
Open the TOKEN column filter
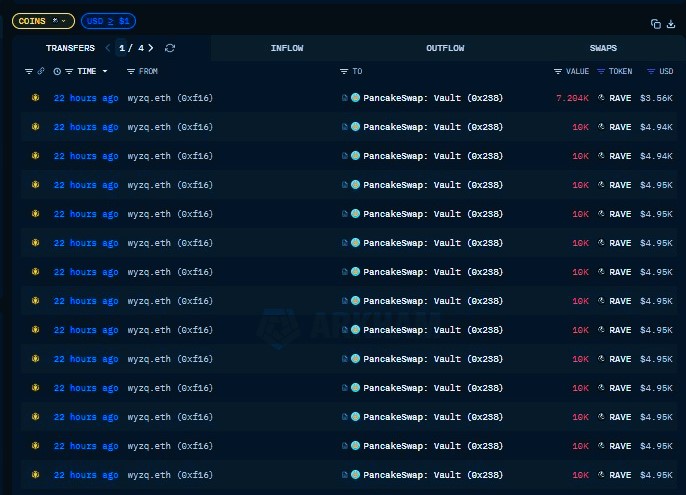point(601,71)
